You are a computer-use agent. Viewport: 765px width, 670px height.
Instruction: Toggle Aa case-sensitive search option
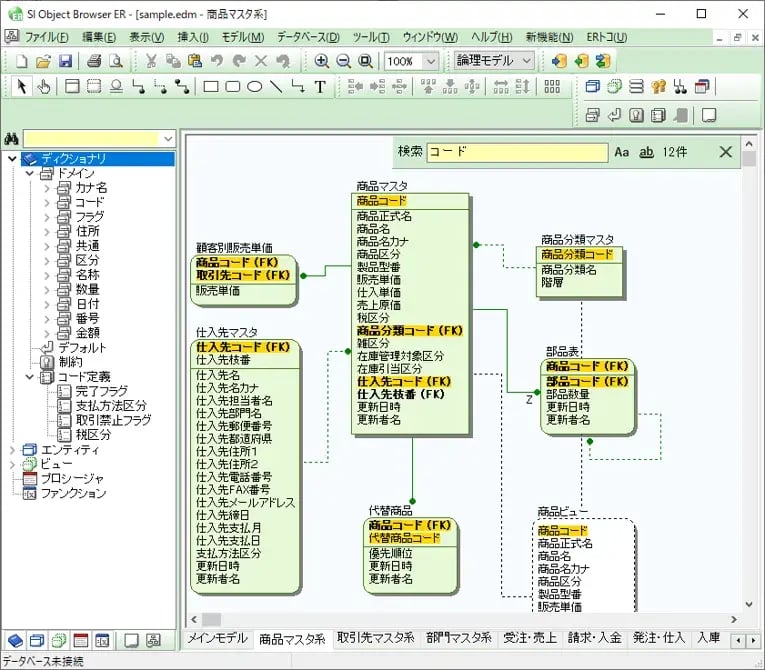[622, 152]
